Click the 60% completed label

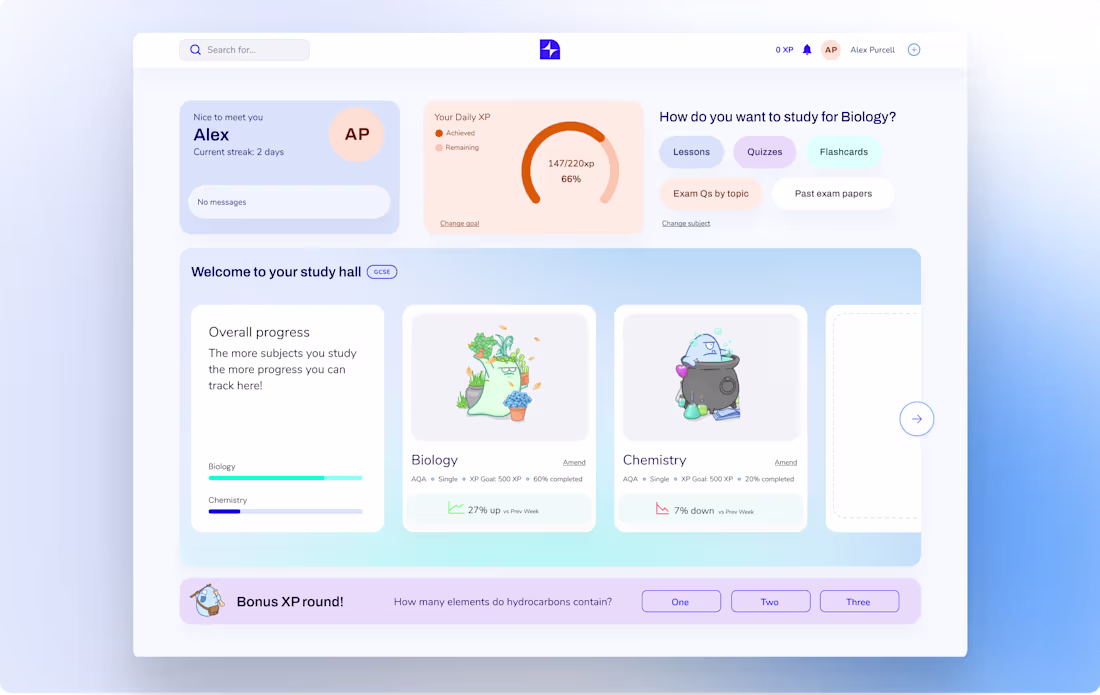(x=557, y=480)
